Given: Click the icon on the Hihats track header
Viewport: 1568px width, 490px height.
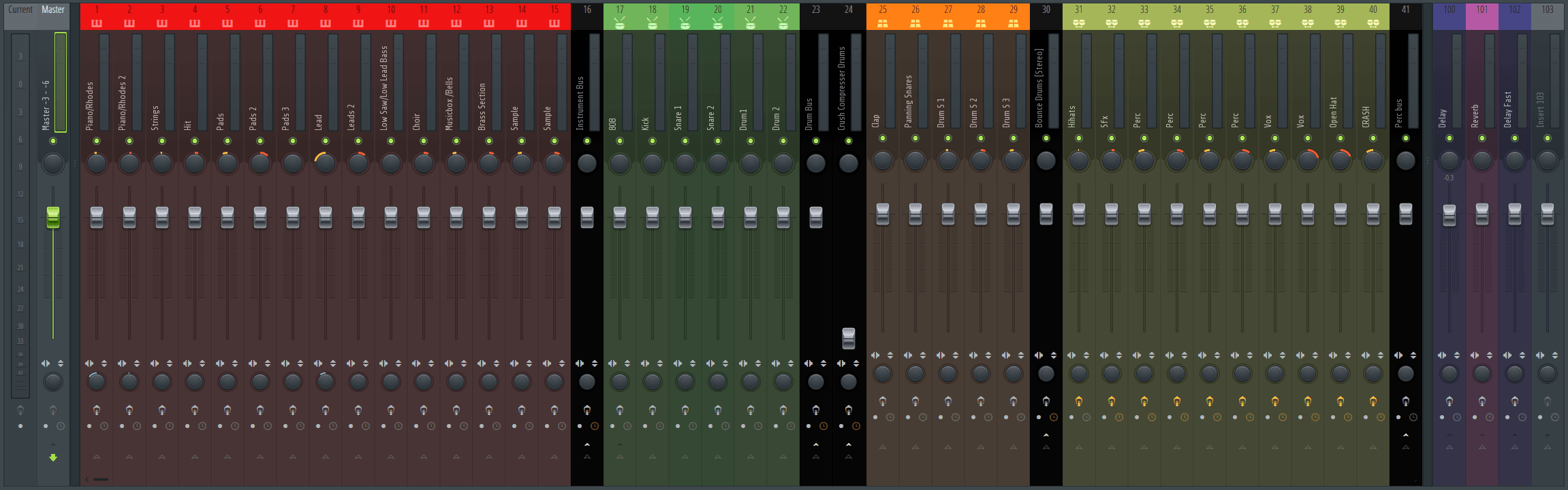Looking at the screenshot, I should 1078,23.
